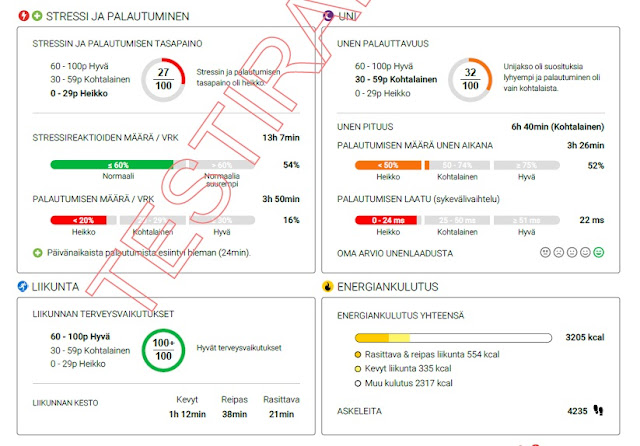Click the LIIKUNTA section heading
This screenshot has height=446, width=640.
click(x=55, y=287)
